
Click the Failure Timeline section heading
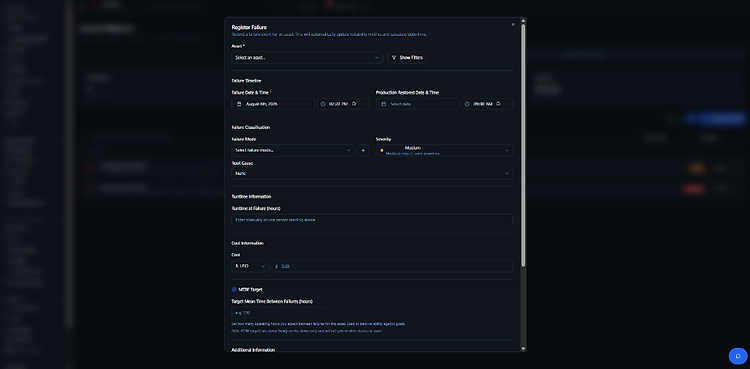246,81
